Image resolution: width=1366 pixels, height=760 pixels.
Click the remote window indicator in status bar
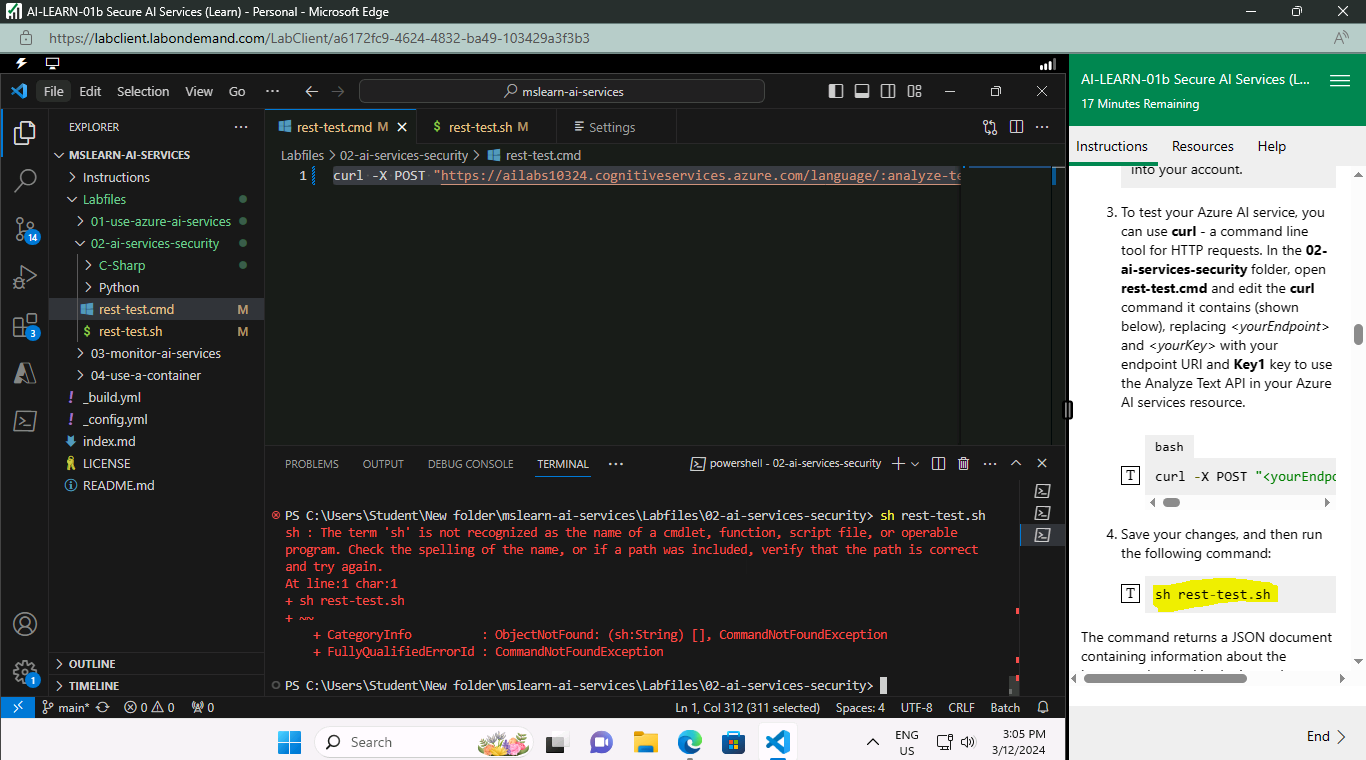pyautogui.click(x=17, y=707)
